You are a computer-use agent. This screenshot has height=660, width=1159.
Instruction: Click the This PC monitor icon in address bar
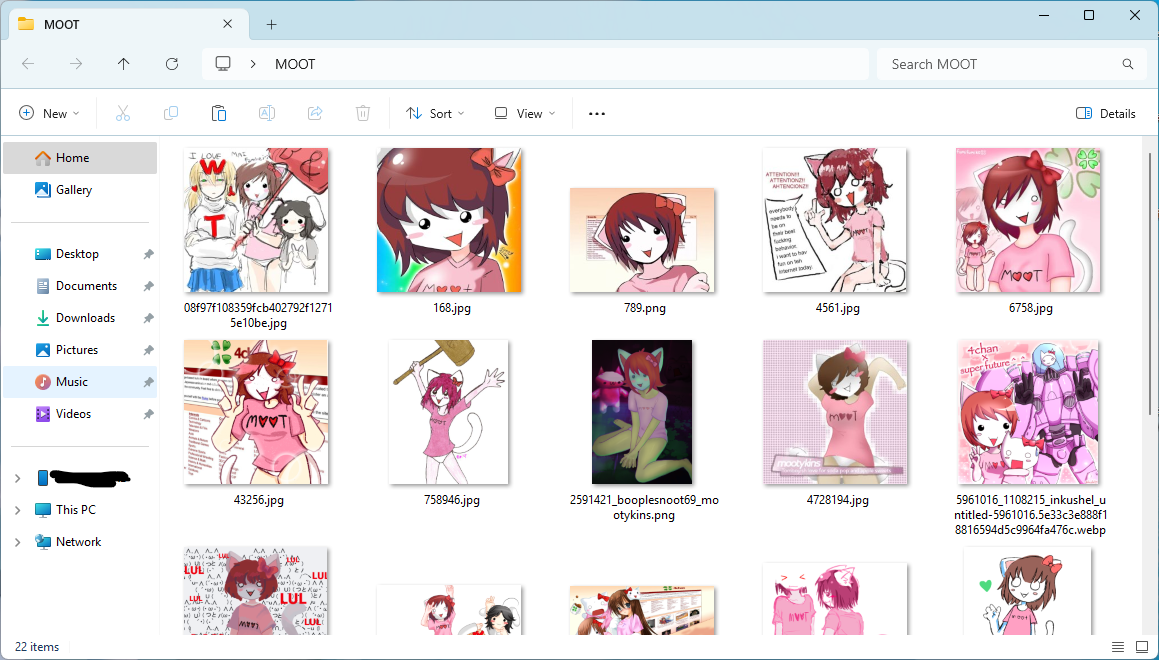(x=223, y=64)
